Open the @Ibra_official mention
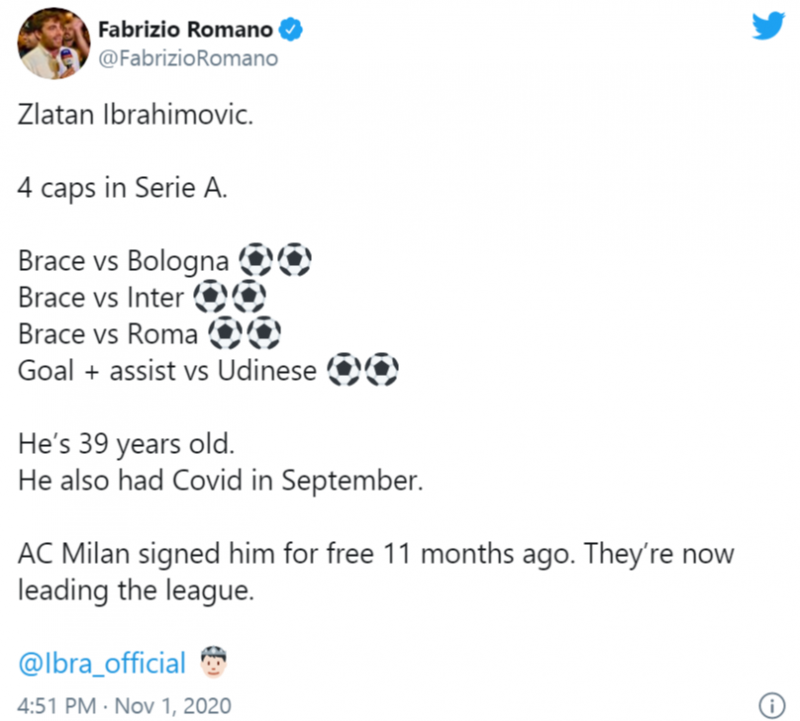 click(102, 664)
